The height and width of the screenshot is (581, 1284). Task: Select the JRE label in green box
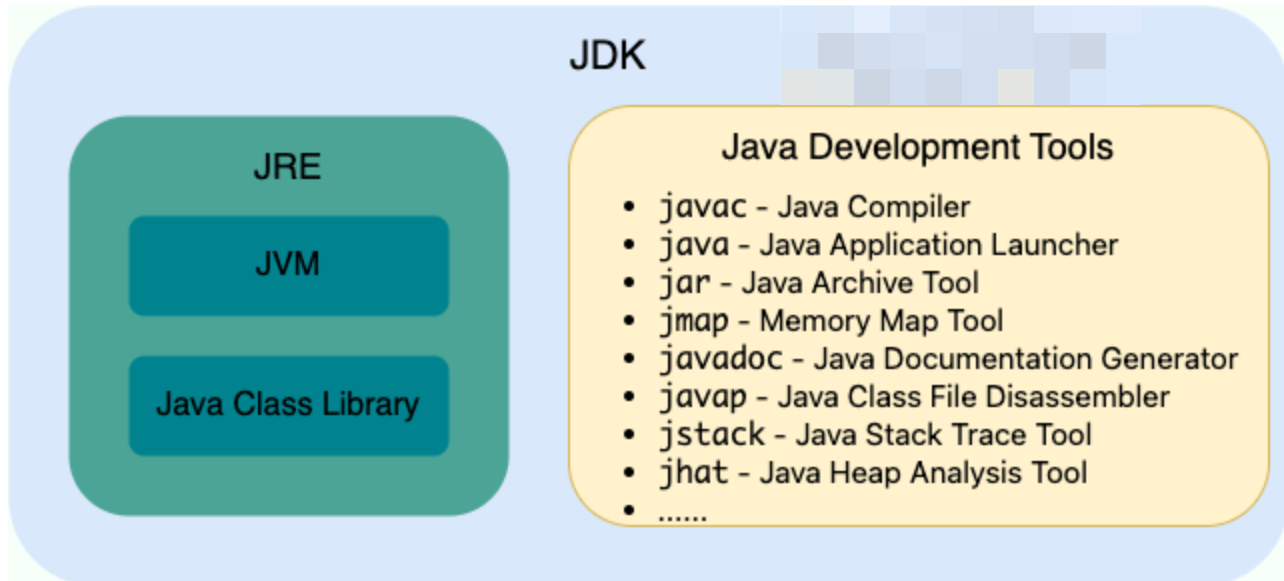[288, 166]
